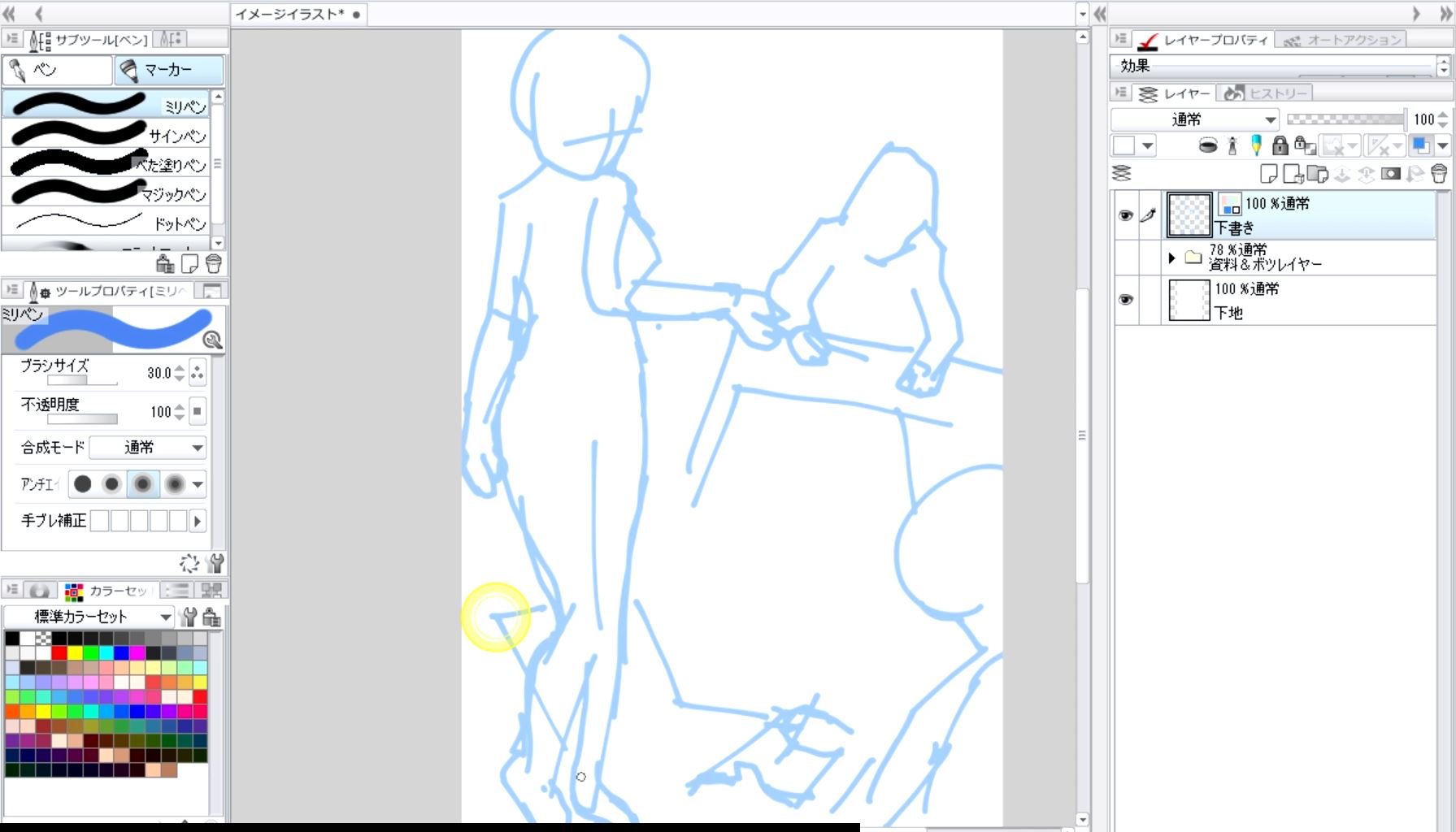This screenshot has height=832, width=1456.
Task: Click the edit color set wrench icon
Action: point(189,617)
